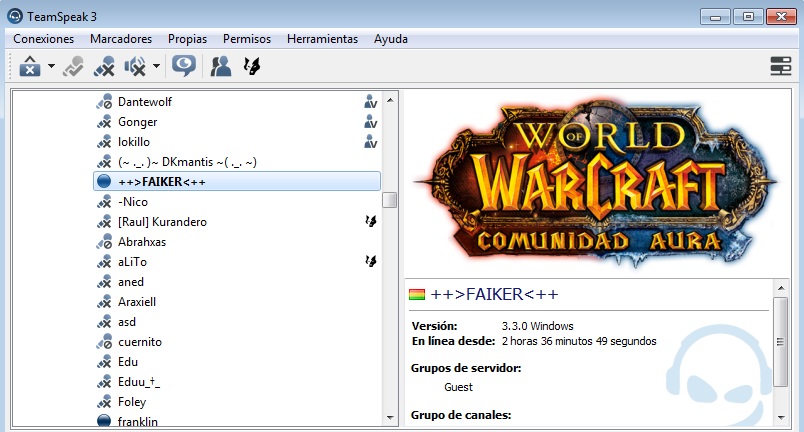Click the ++>FAIKER<++ heading in info panel

494,294
